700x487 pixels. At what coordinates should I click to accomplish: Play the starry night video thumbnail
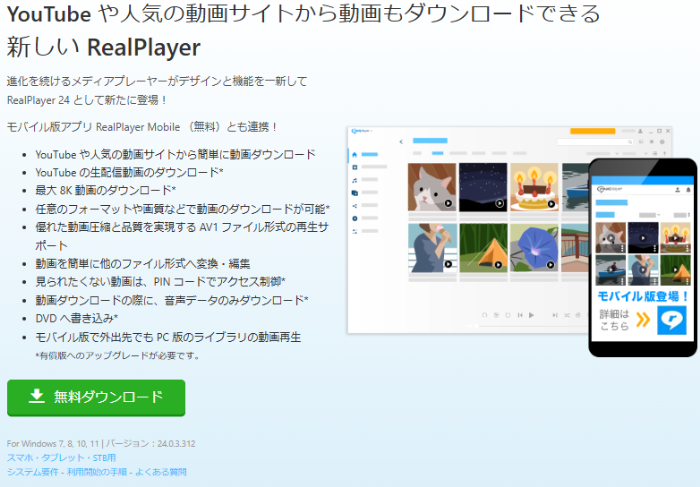click(x=483, y=187)
